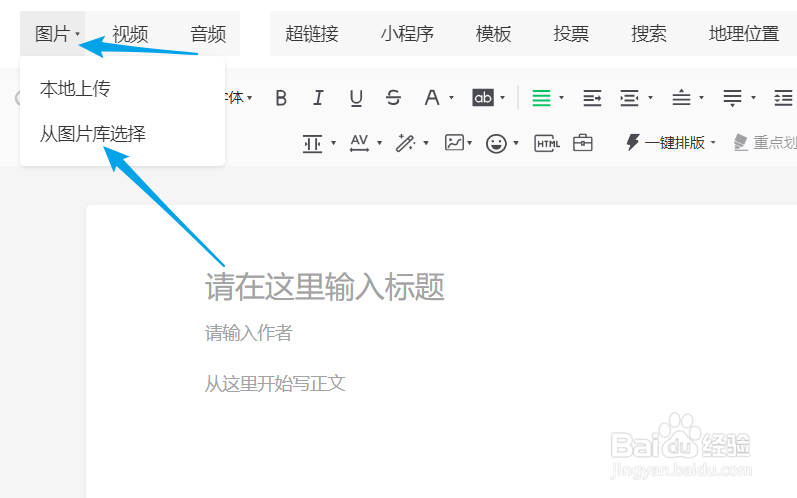This screenshot has height=498, width=797.
Task: Expand the spacing after paragraph dropdown
Action: (753, 98)
